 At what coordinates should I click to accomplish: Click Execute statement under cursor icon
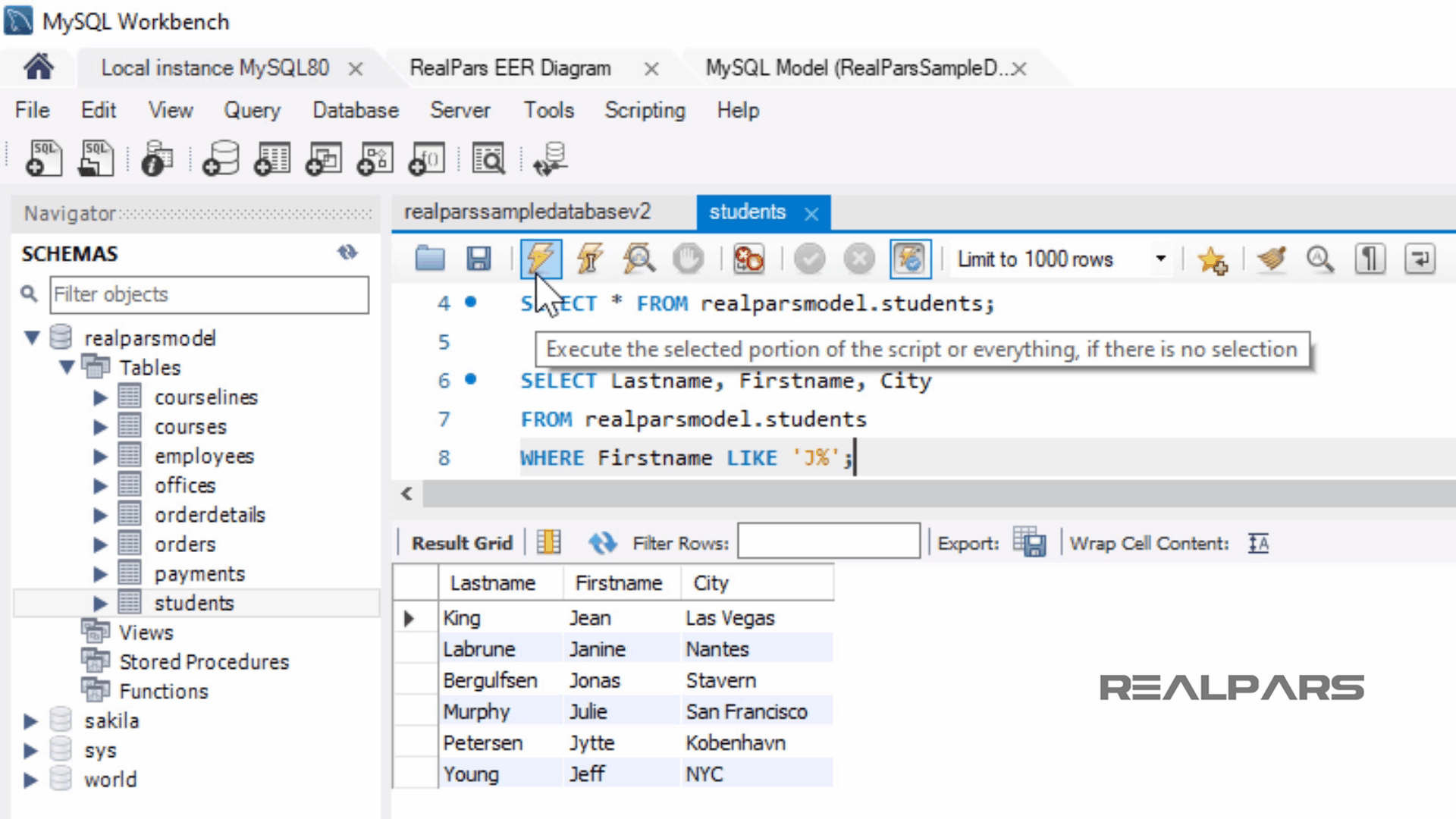tap(590, 259)
